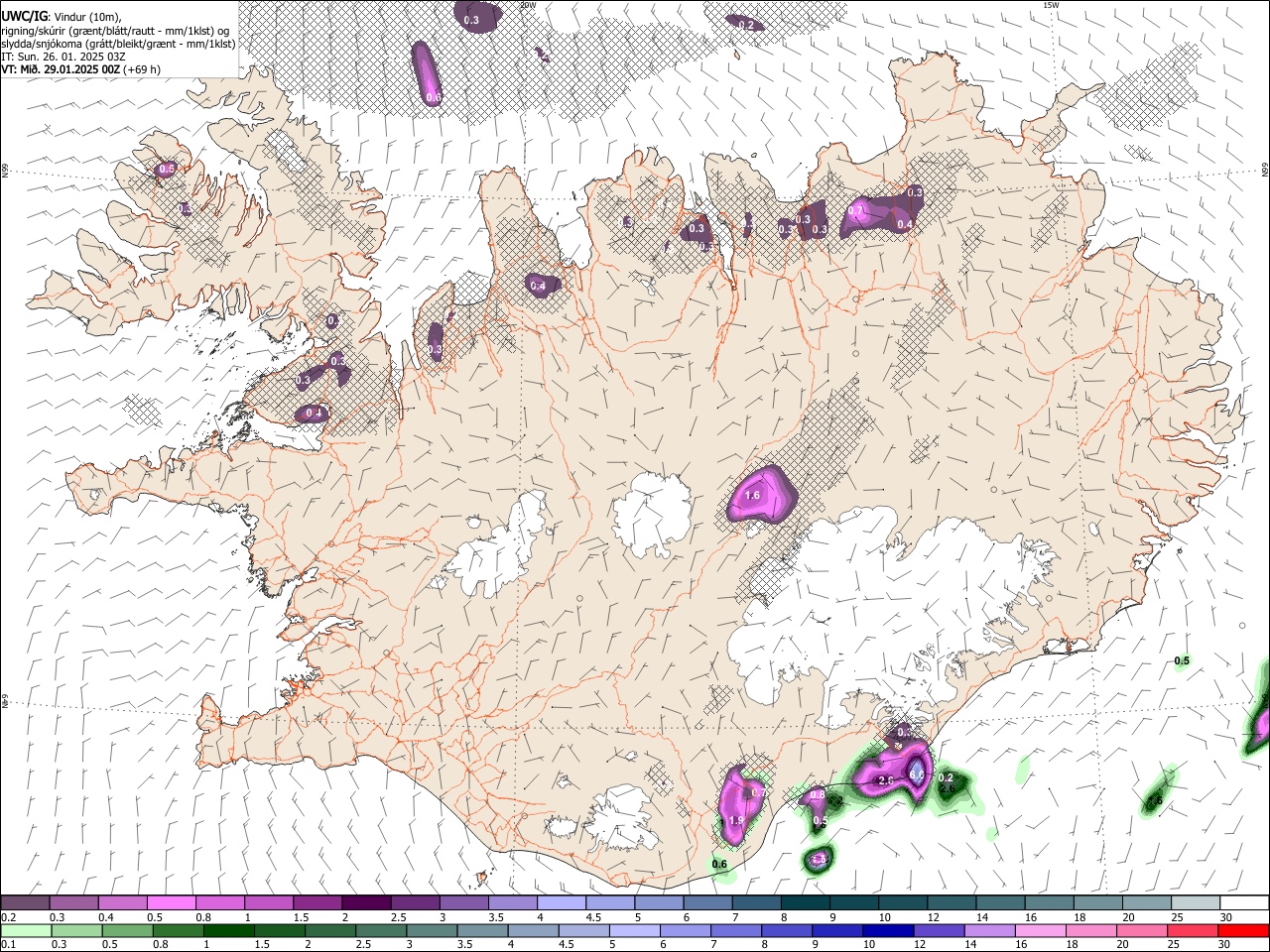This screenshot has height=952, width=1270.
Task: Click the 15W longitude label
Action: click(x=1050, y=5)
